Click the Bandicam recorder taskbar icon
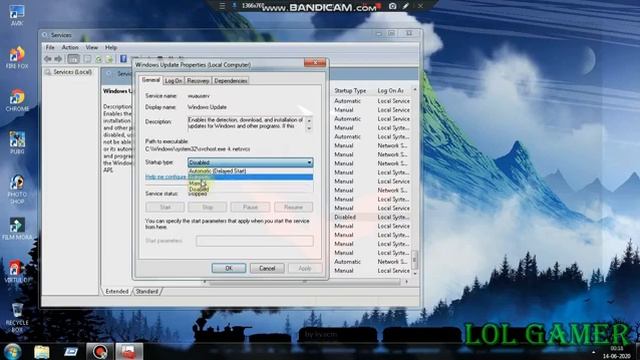Viewport: 640px width, 360px height. pyautogui.click(x=100, y=352)
